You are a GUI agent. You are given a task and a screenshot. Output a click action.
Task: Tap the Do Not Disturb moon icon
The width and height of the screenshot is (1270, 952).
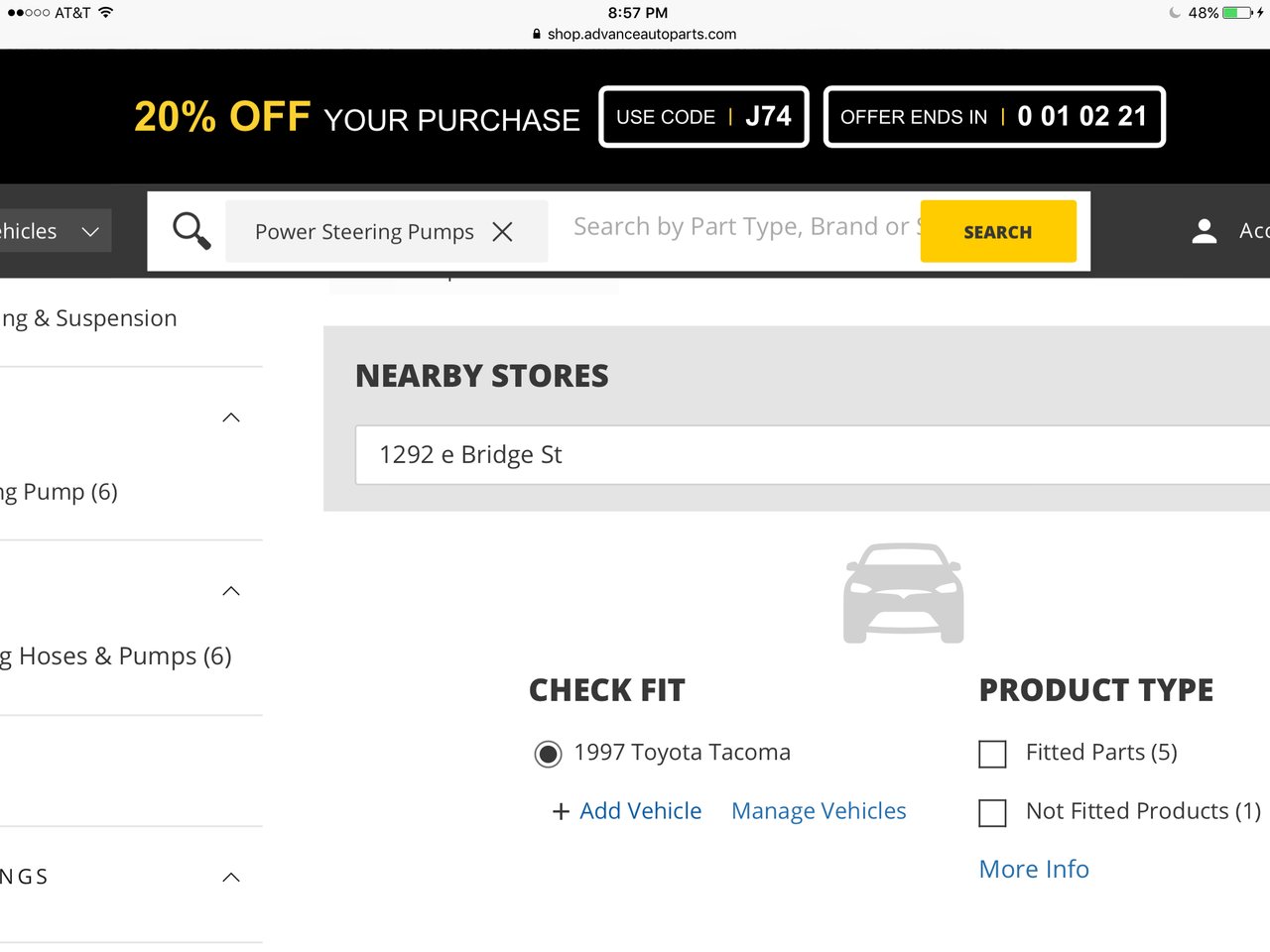pos(1175,13)
